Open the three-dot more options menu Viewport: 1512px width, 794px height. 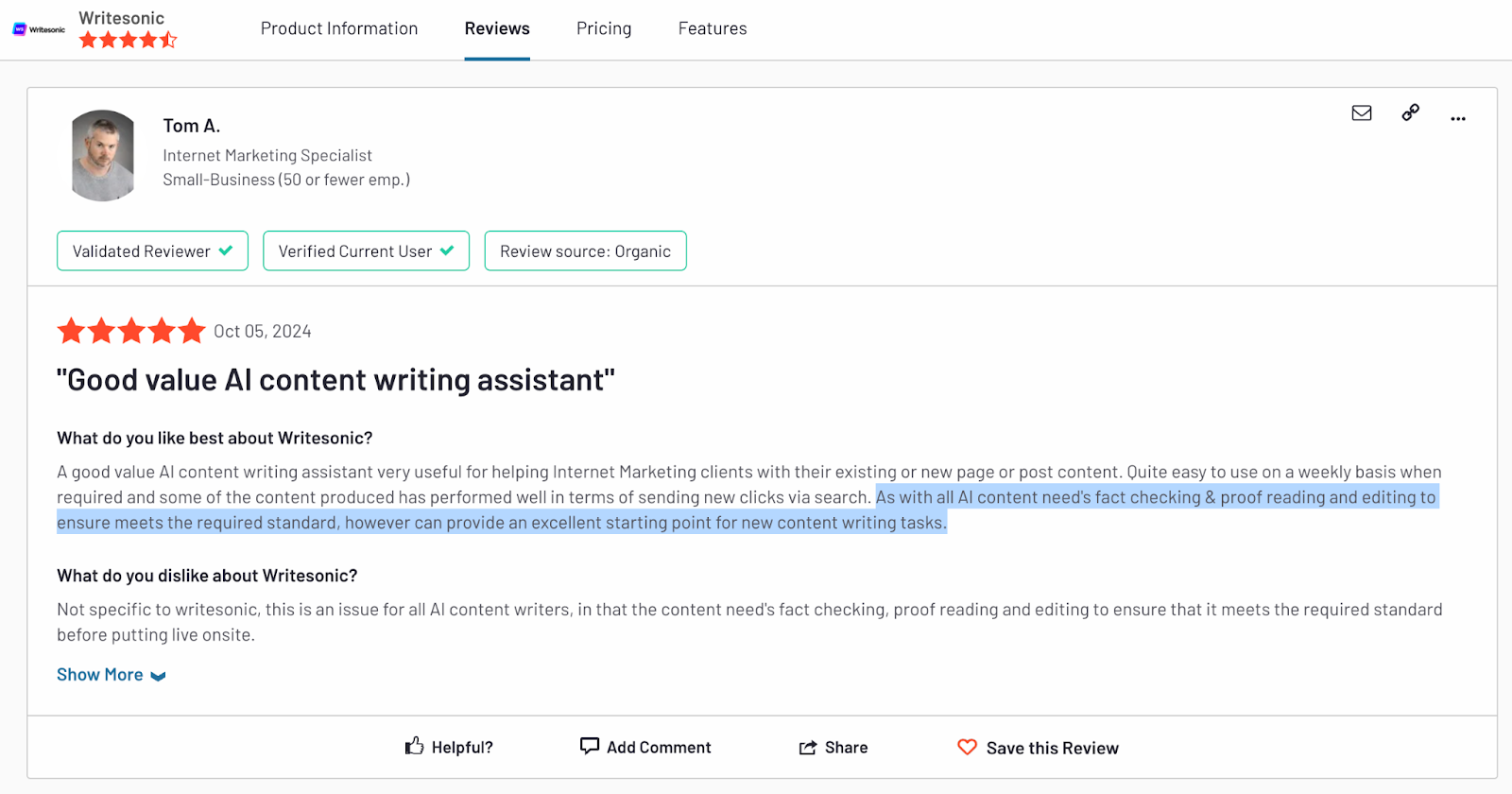click(x=1458, y=118)
